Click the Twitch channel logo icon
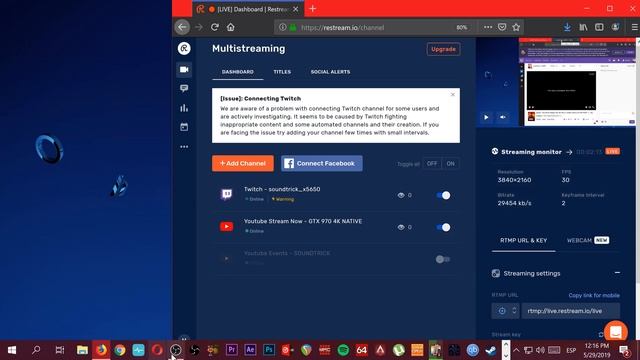The image size is (640, 360). [x=227, y=194]
